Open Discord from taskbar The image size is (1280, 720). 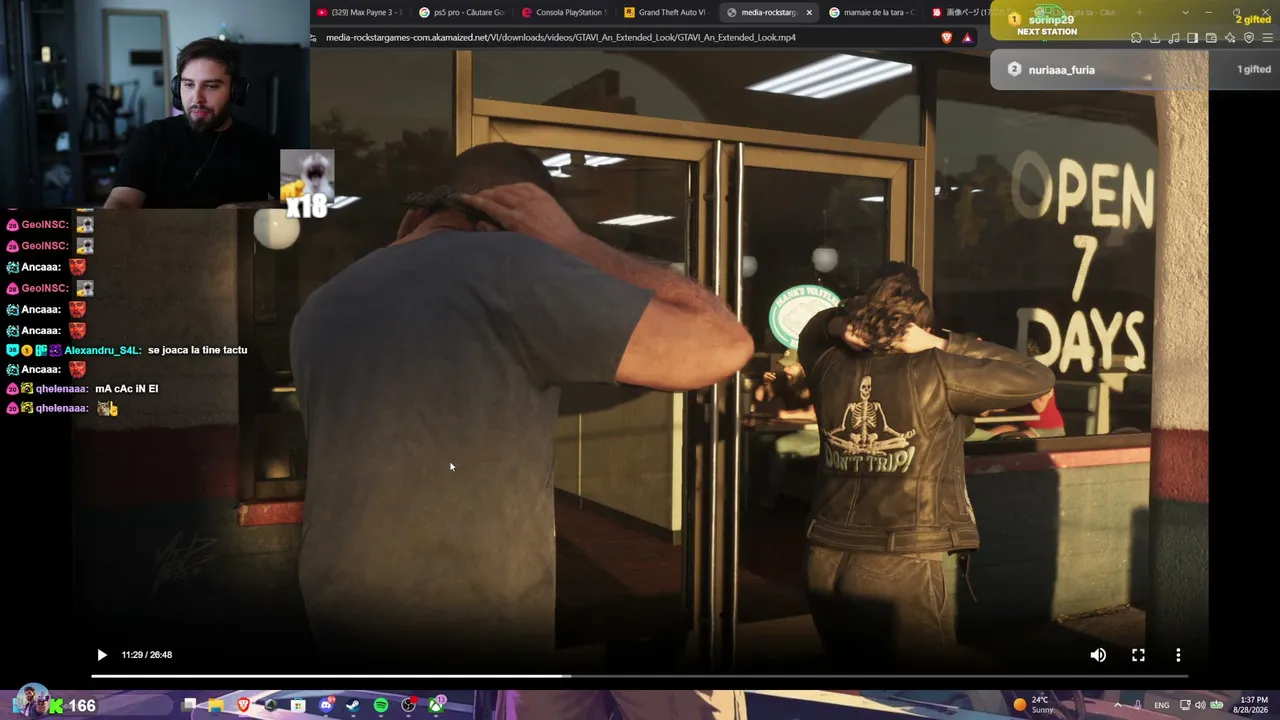click(325, 705)
